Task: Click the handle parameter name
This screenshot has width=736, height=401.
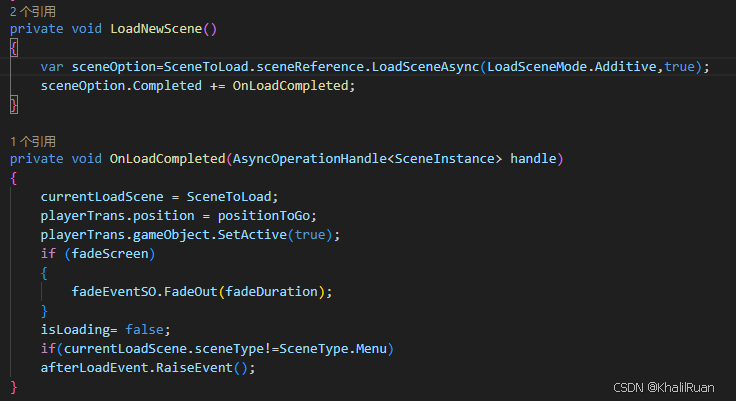Action: tap(533, 159)
